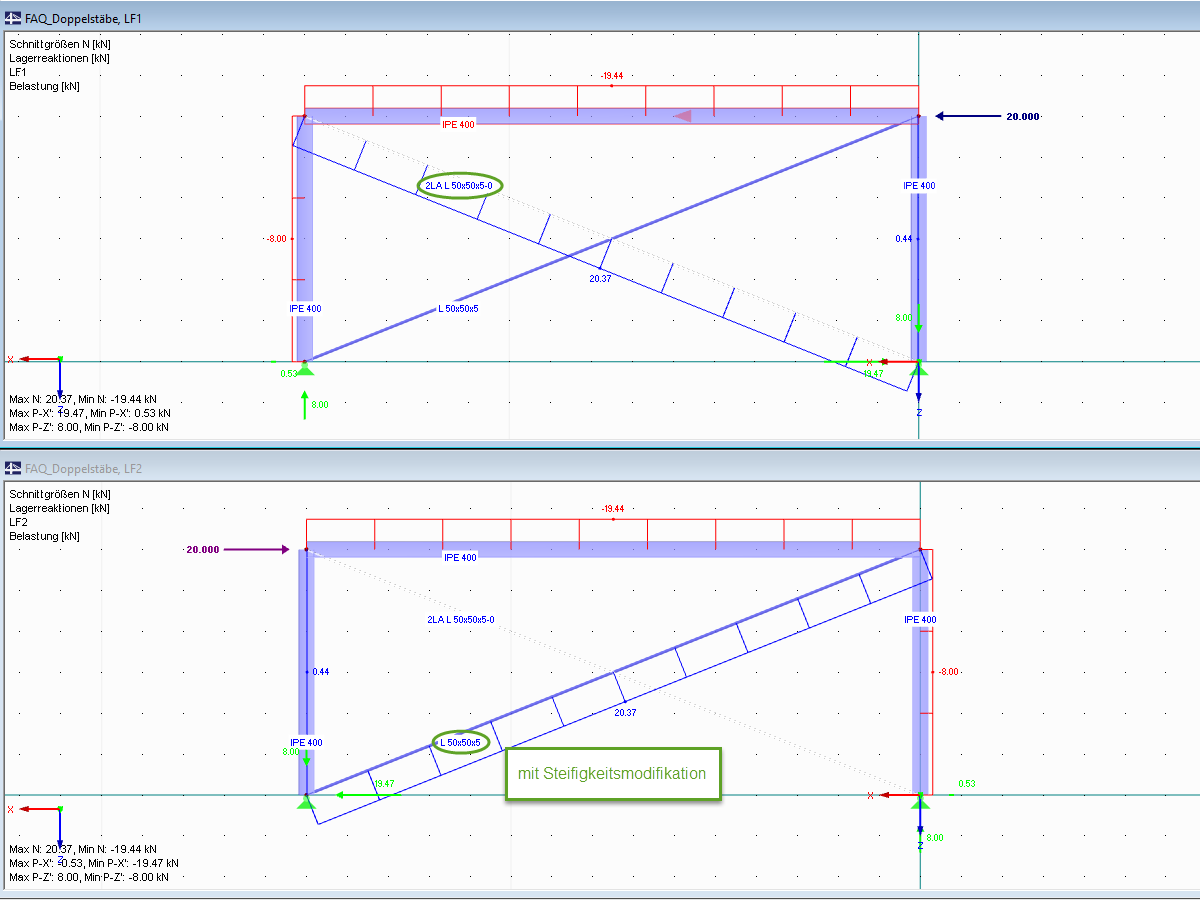
Task: Select the 0.53 reaction value in LF2
Action: 967,783
